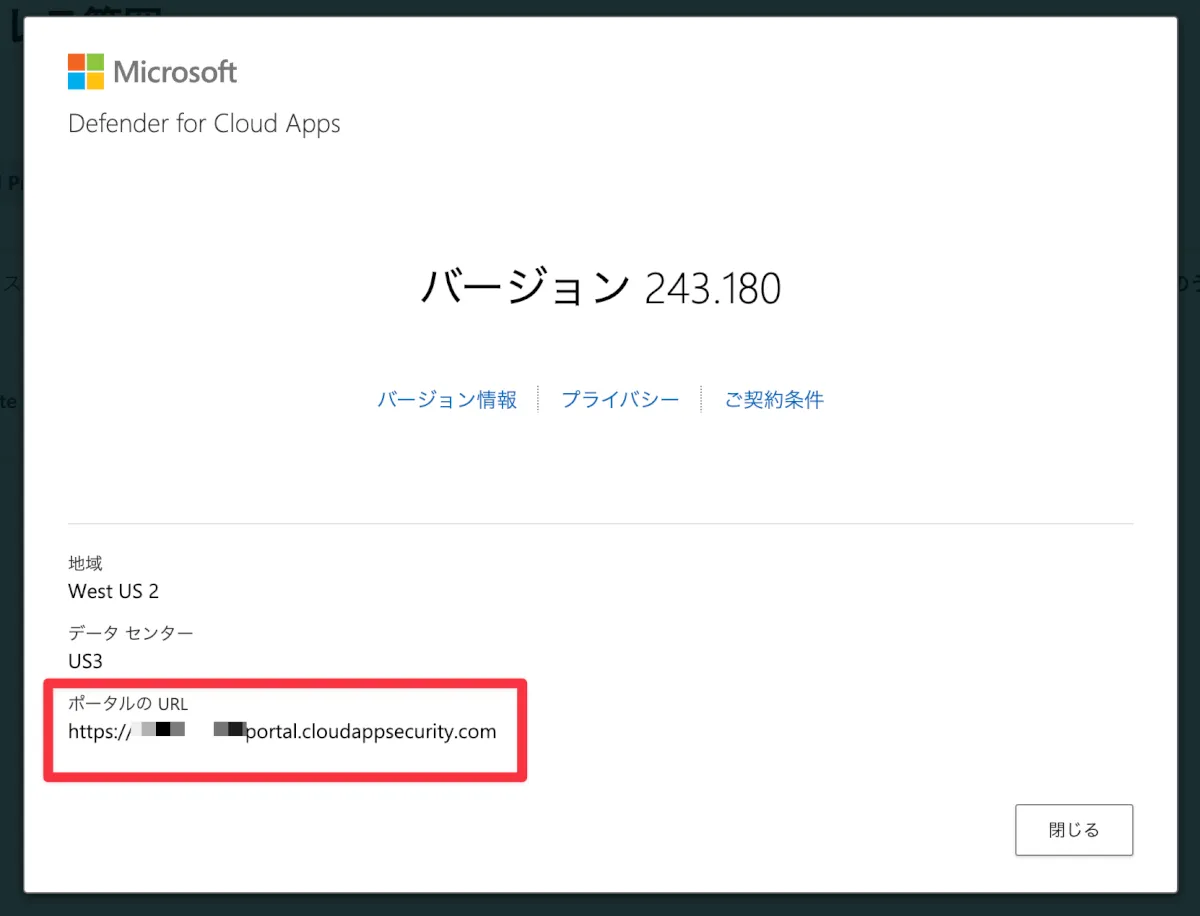Viewport: 1200px width, 916px height.
Task: Click the Microsoft four-color logo icon
Action: (86, 72)
